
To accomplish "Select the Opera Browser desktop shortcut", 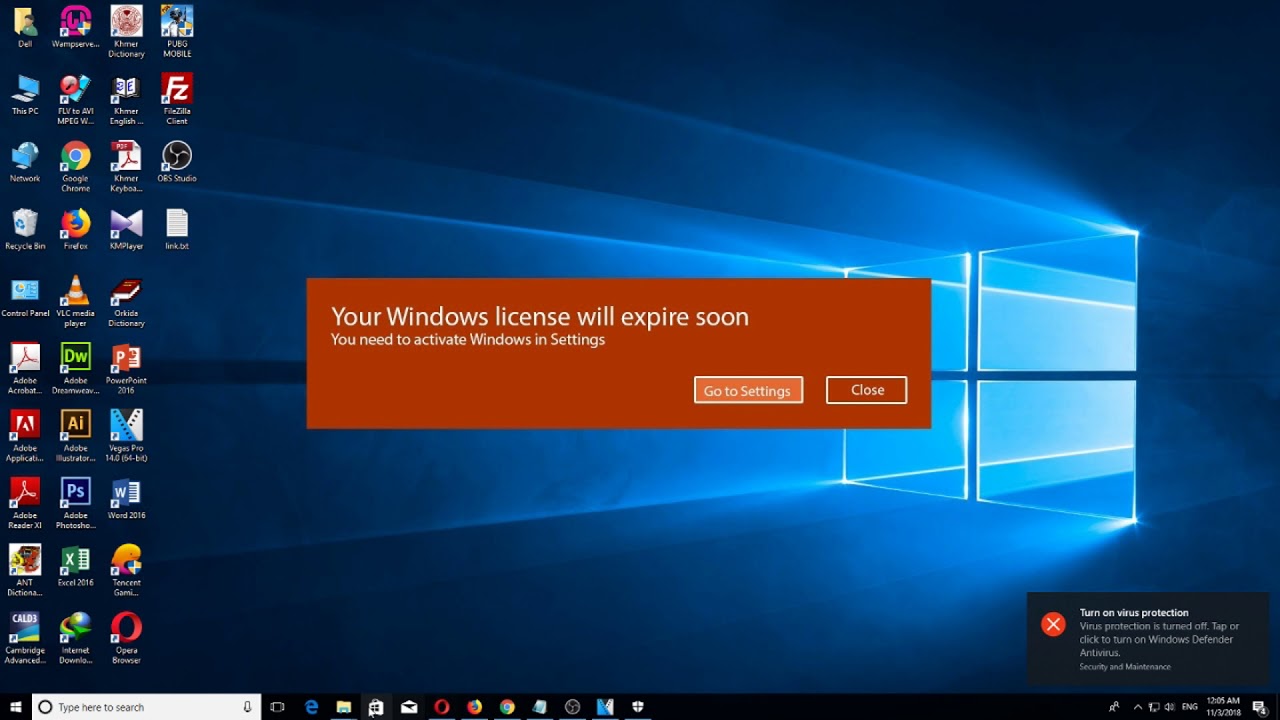I will (x=126, y=637).
